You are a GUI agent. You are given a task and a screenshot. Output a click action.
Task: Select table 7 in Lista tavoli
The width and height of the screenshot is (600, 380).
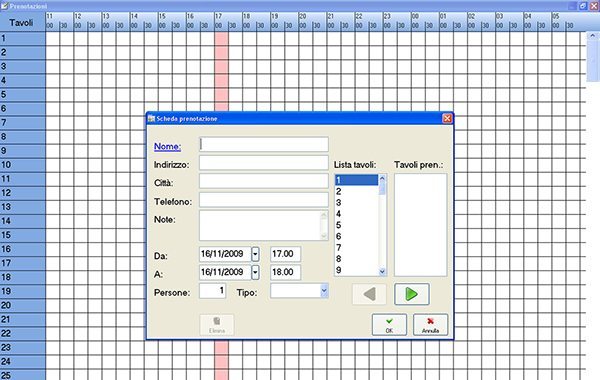click(357, 248)
